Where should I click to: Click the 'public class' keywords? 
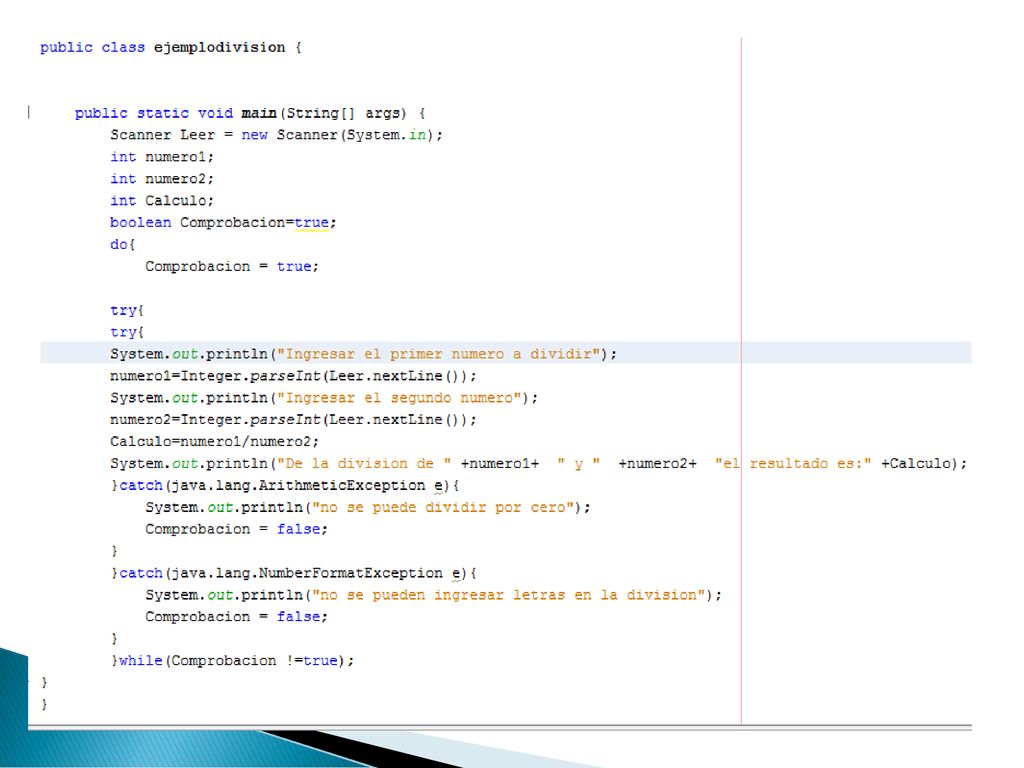[92, 48]
